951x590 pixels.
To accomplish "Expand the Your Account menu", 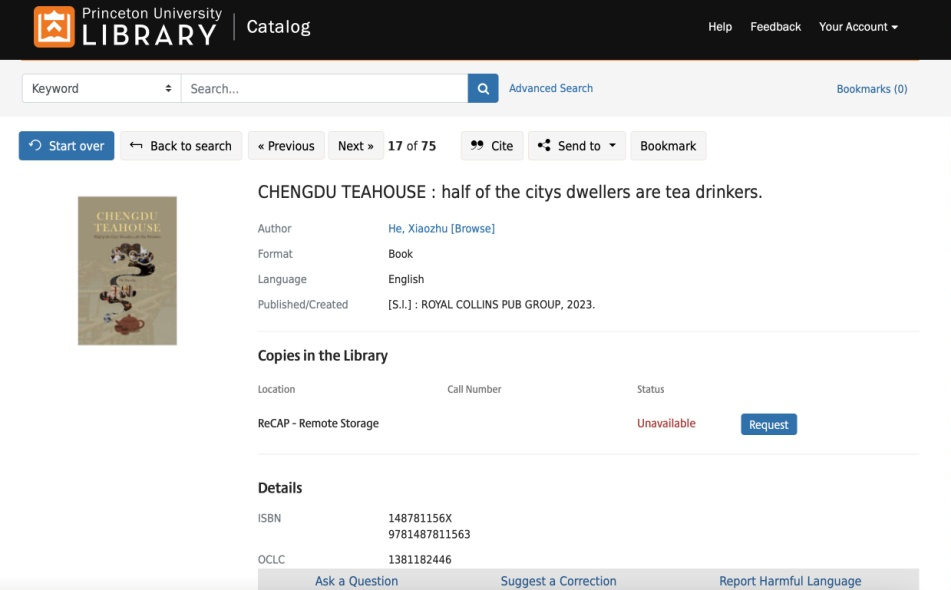I will pos(858,27).
